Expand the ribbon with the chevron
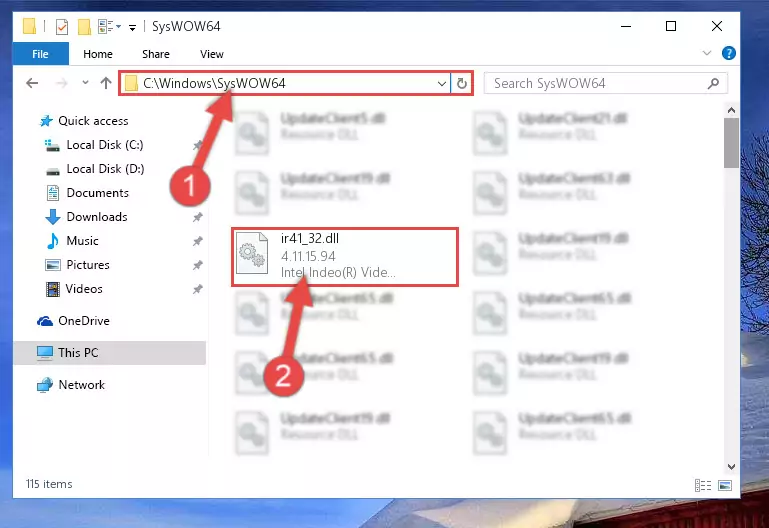Viewport: 769px width, 528px height. 707,53
